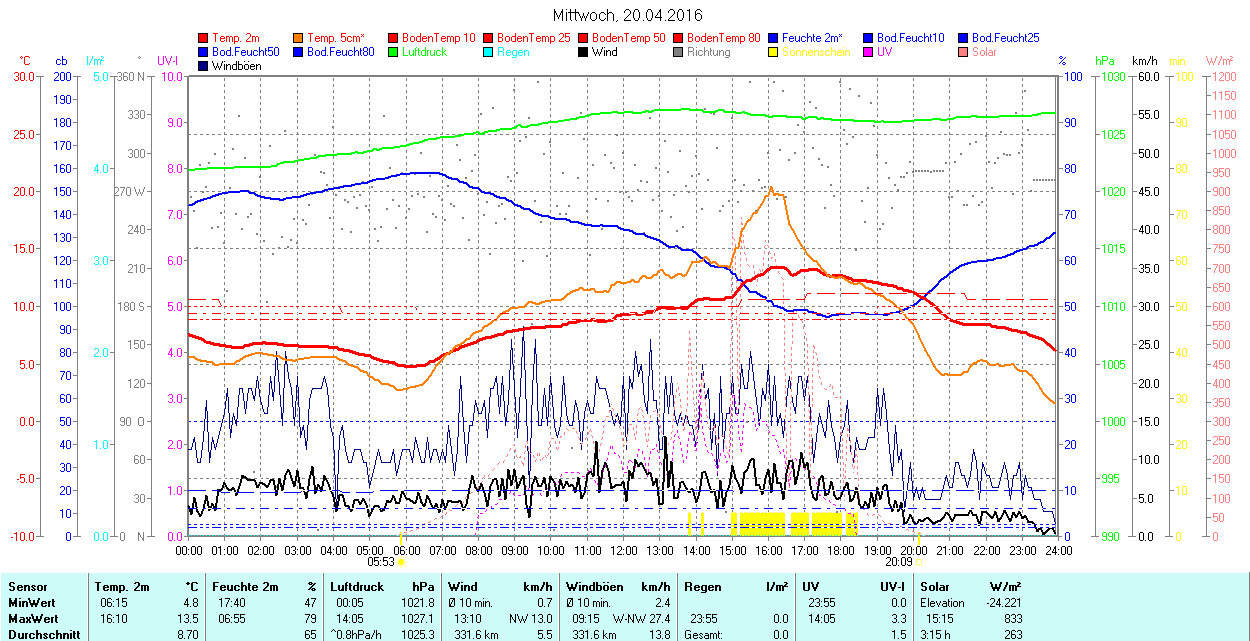The height and width of the screenshot is (641, 1250).
Task: Click the magenta UV legend square
Action: click(869, 51)
